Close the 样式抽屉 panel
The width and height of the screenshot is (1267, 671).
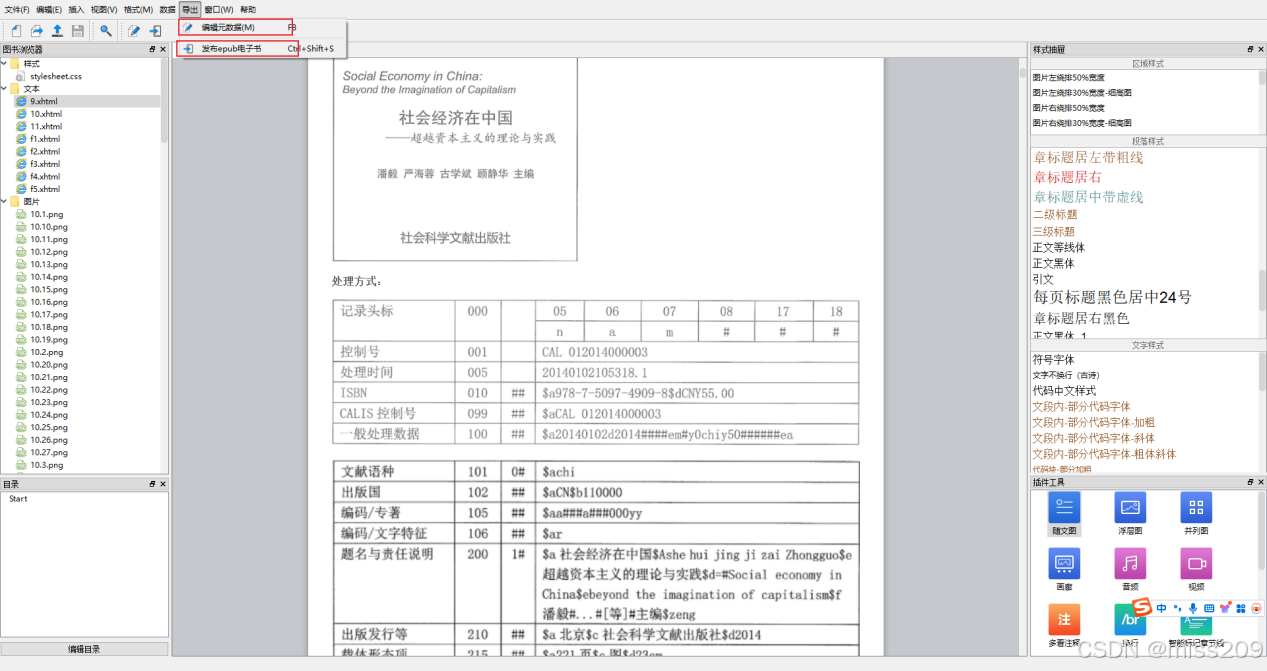pyautogui.click(x=1260, y=49)
